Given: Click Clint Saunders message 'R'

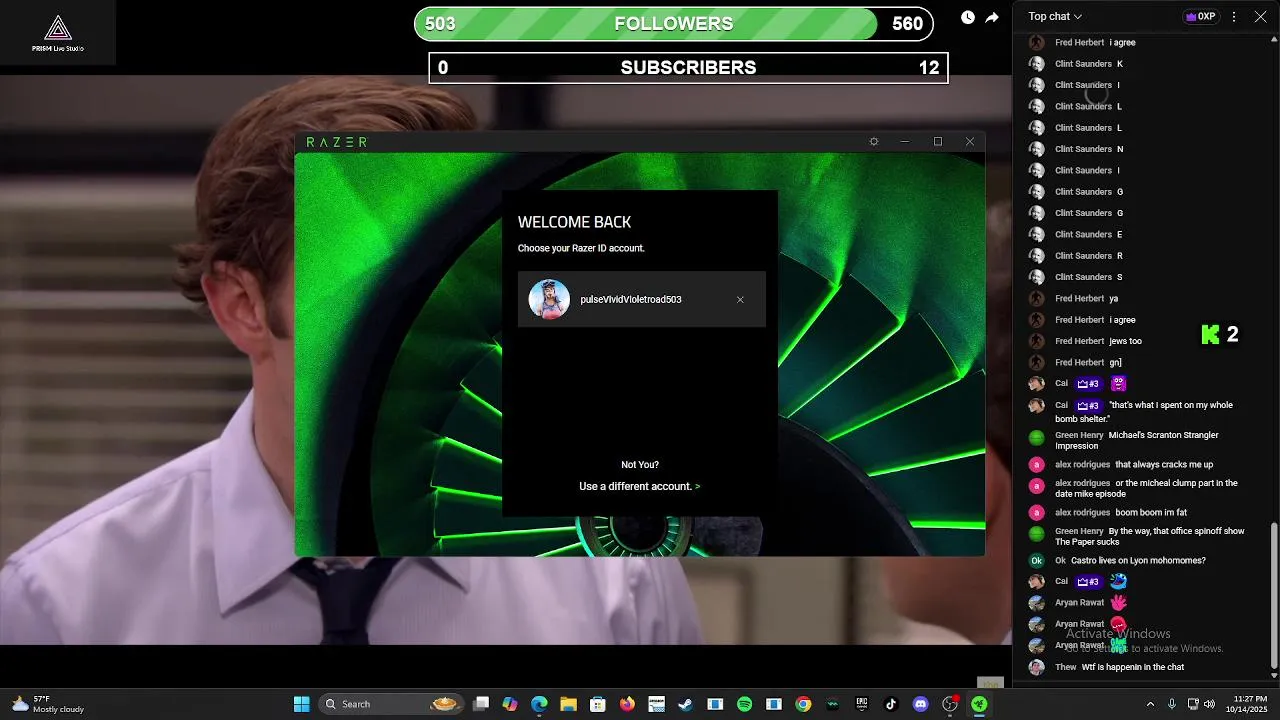Looking at the screenshot, I should 1120,256.
